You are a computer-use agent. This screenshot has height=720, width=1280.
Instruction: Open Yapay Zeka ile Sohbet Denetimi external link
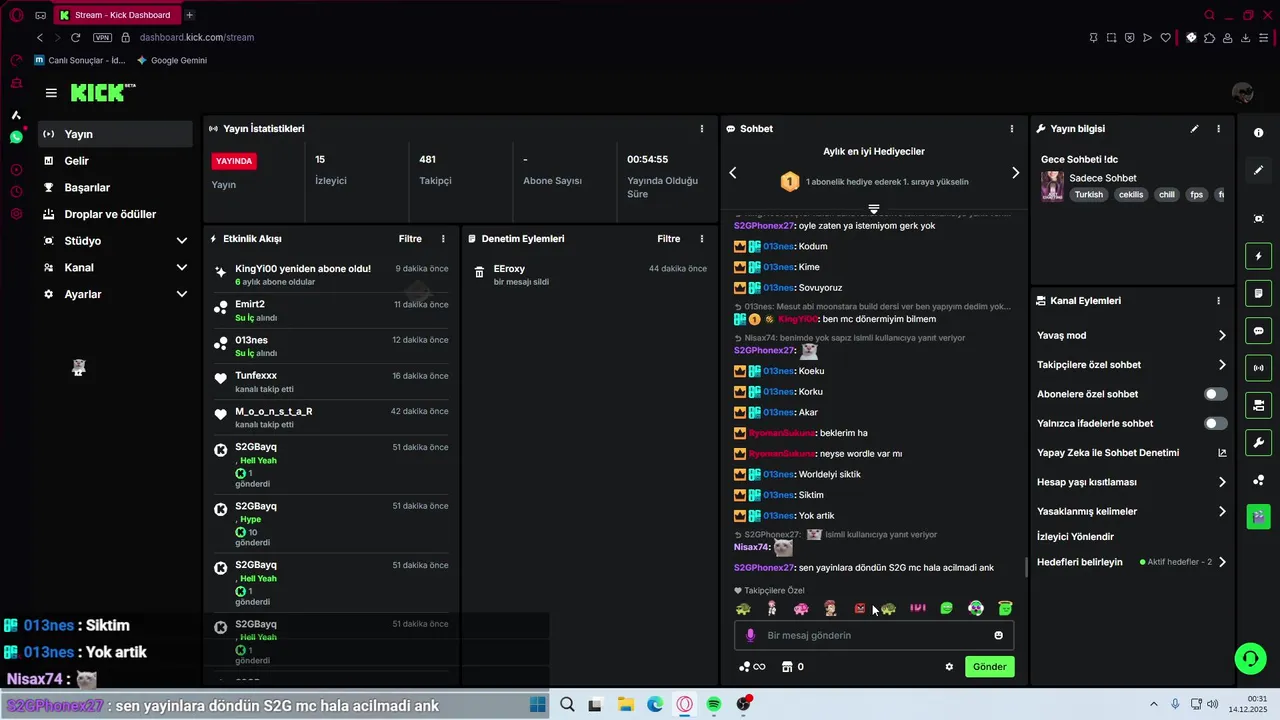click(x=1222, y=453)
